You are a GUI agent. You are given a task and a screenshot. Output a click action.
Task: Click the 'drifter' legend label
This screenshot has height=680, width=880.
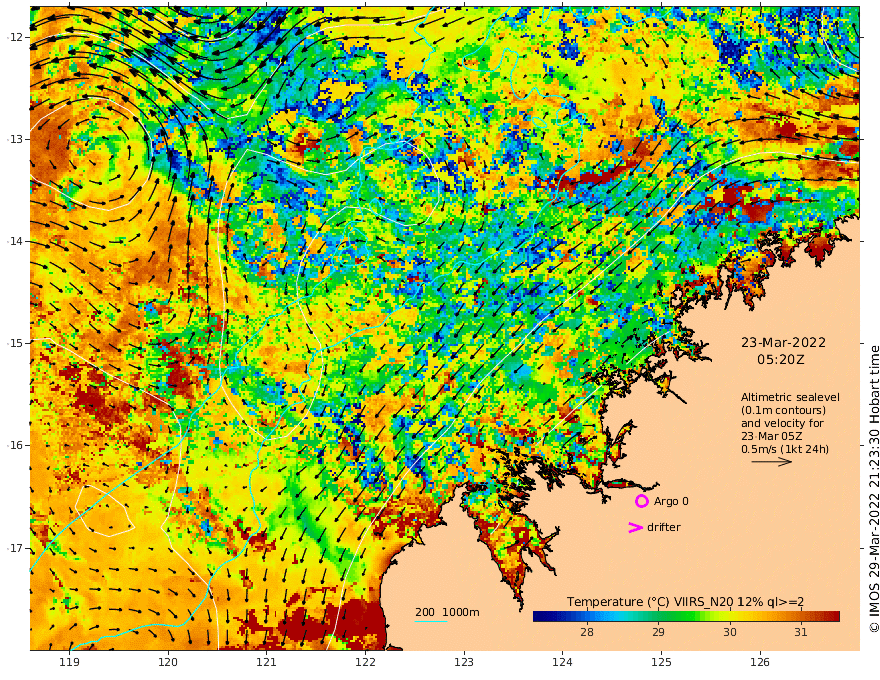[x=663, y=527]
